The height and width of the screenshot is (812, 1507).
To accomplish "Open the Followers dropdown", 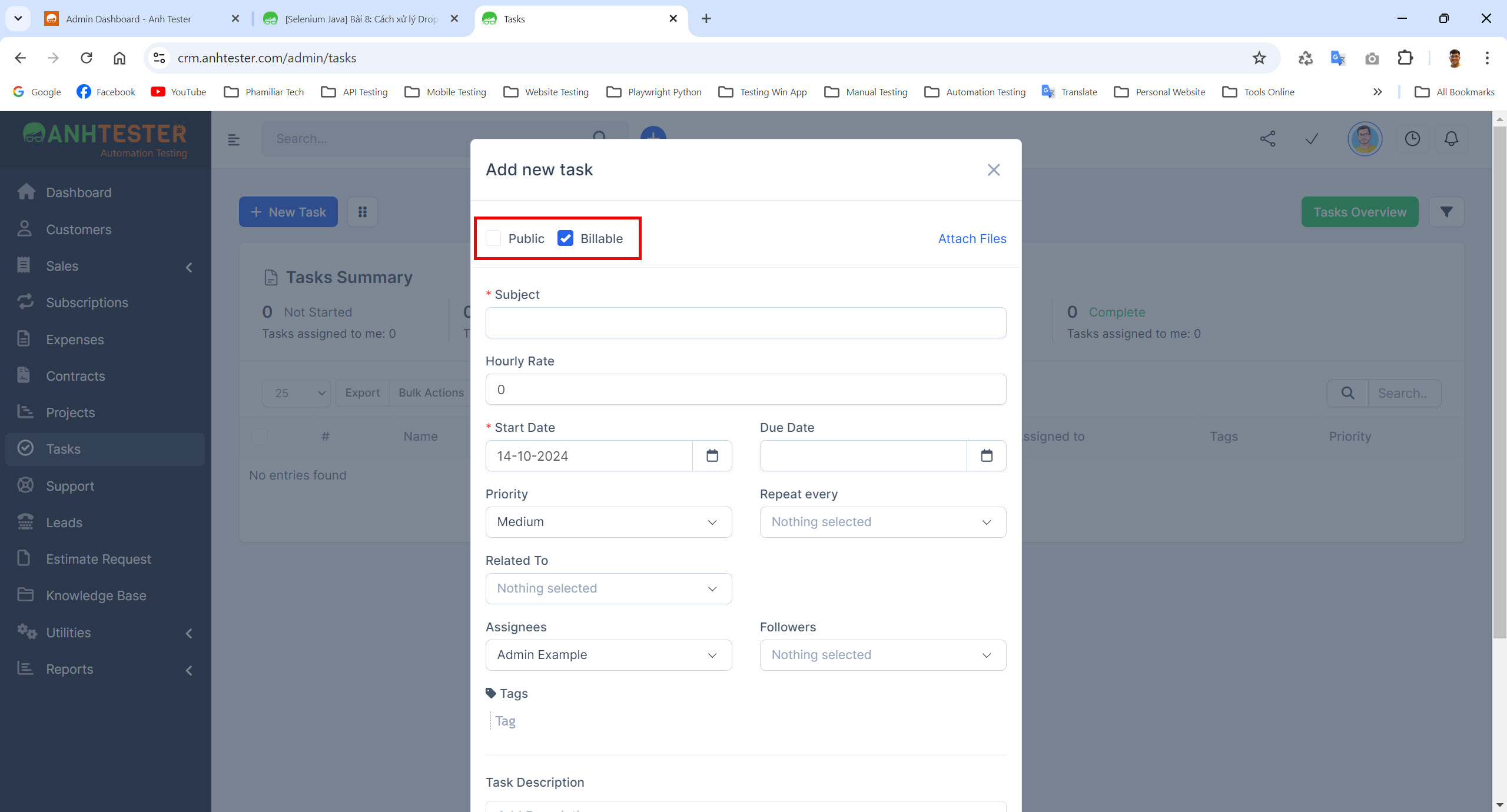I will (x=883, y=655).
